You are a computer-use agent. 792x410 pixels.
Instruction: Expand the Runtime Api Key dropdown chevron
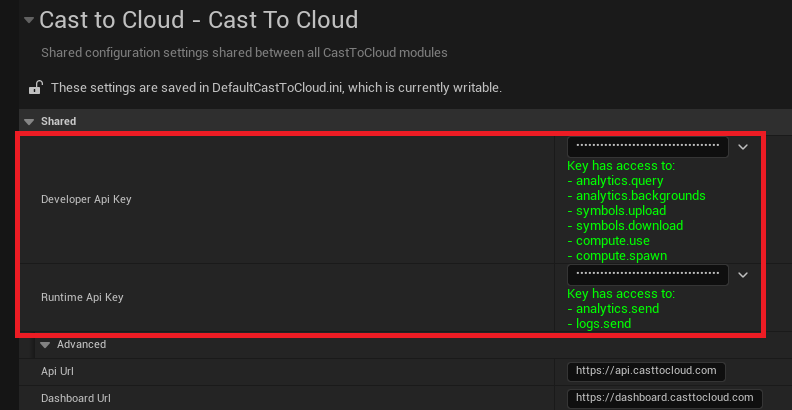point(742,274)
